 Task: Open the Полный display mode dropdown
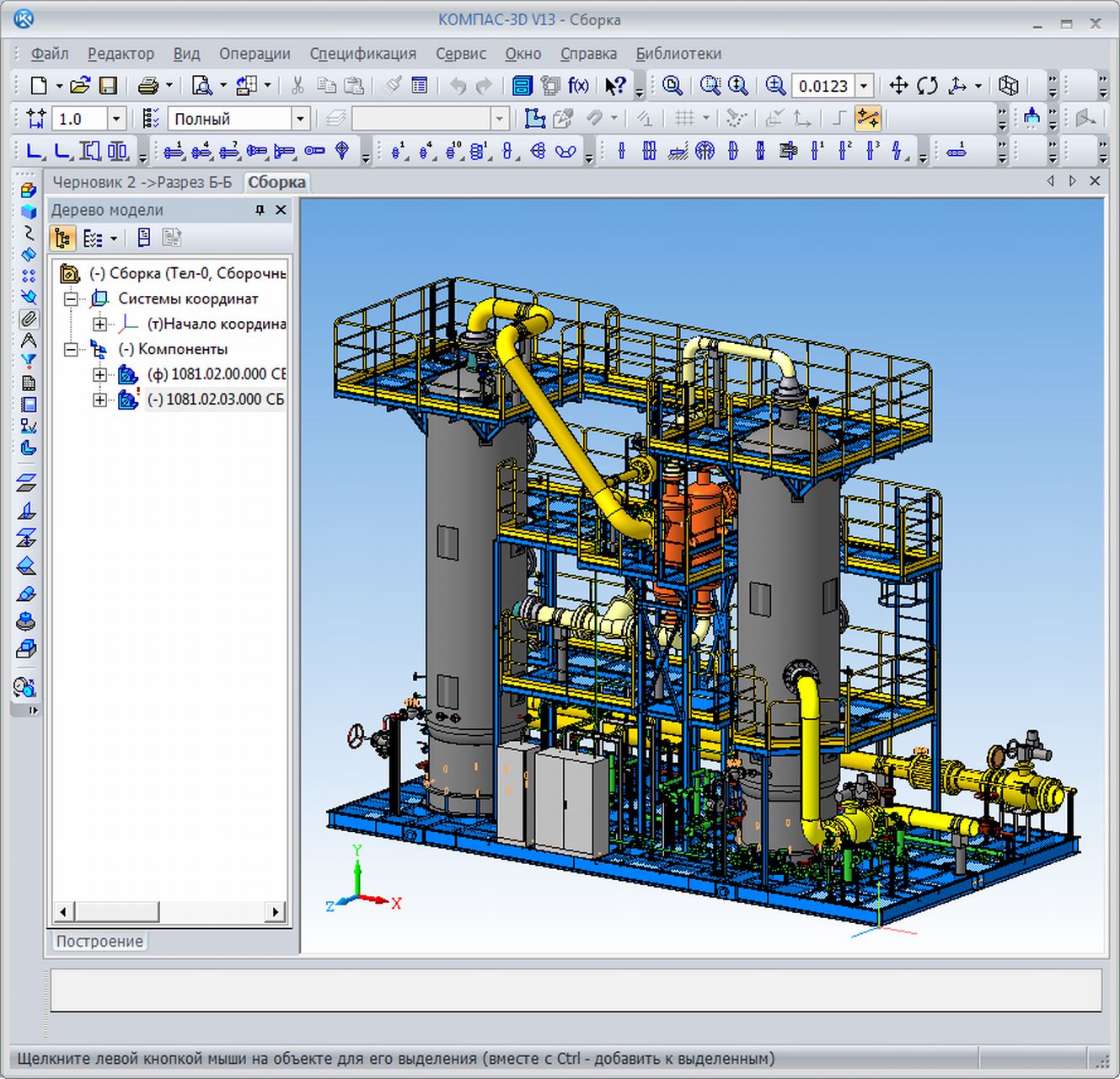coord(300,119)
